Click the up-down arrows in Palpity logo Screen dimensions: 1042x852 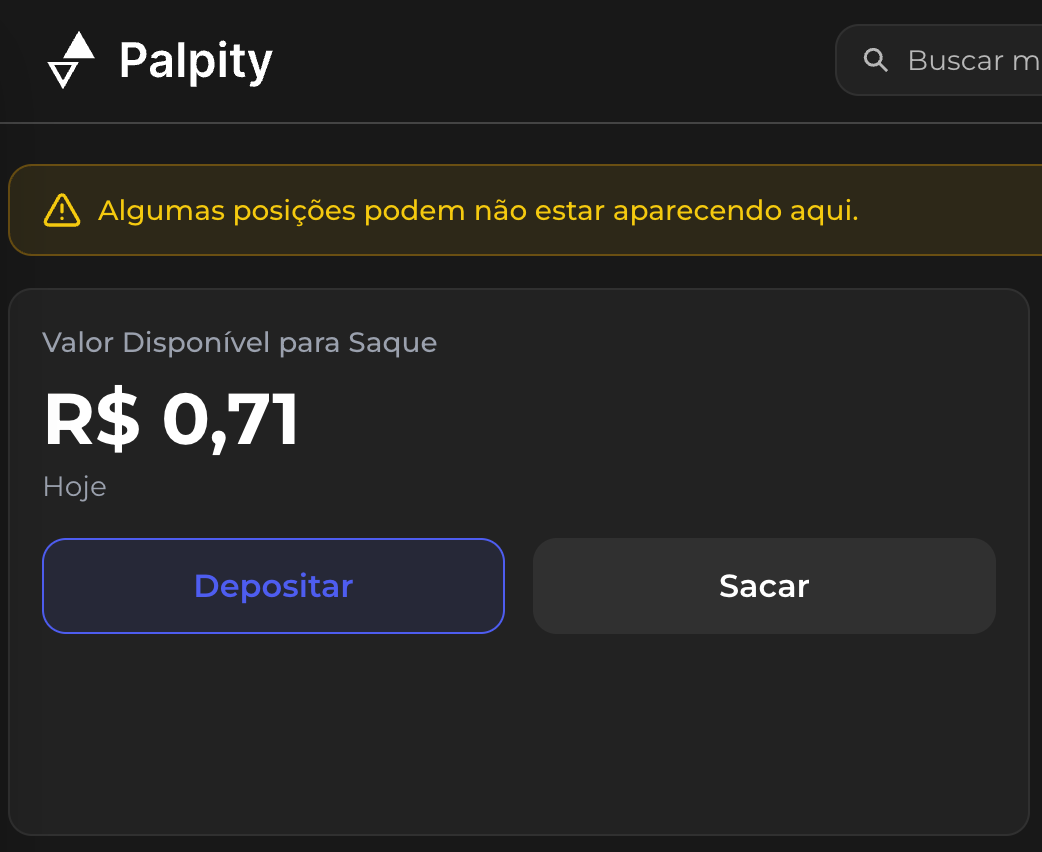[70, 60]
